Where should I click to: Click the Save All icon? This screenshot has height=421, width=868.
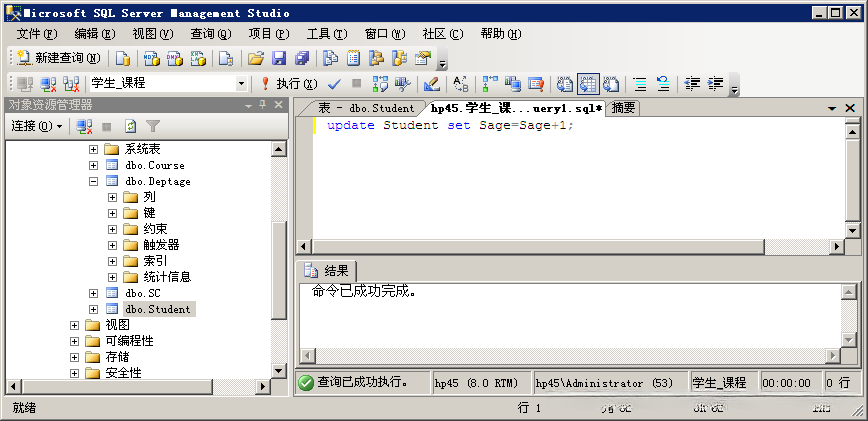[x=302, y=58]
